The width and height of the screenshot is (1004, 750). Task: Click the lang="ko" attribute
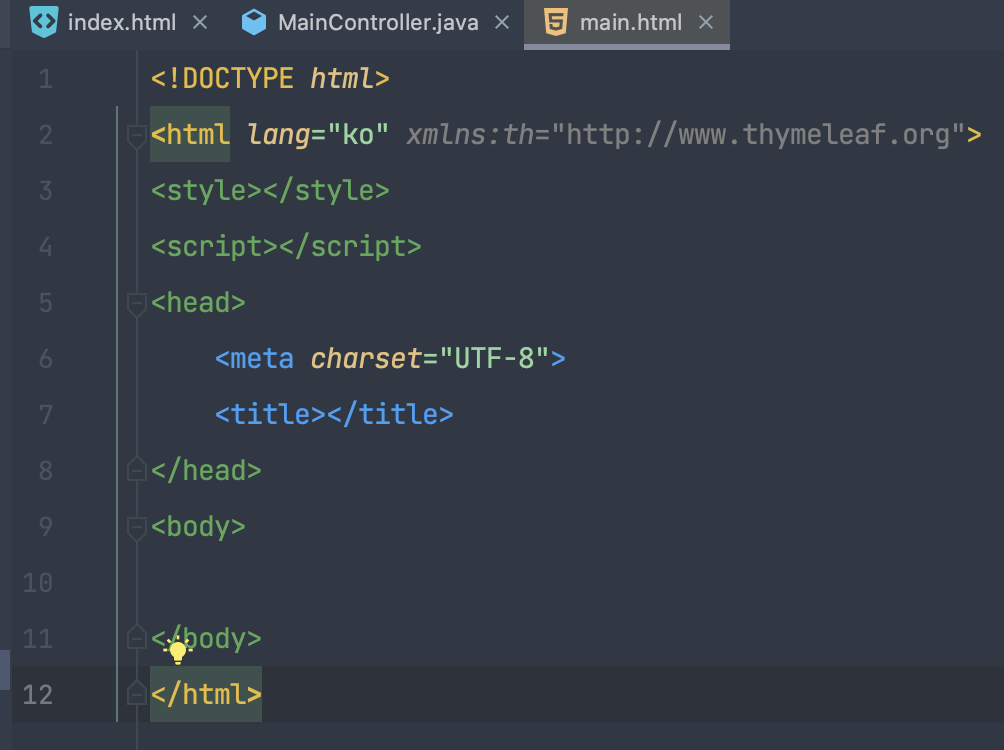point(318,135)
